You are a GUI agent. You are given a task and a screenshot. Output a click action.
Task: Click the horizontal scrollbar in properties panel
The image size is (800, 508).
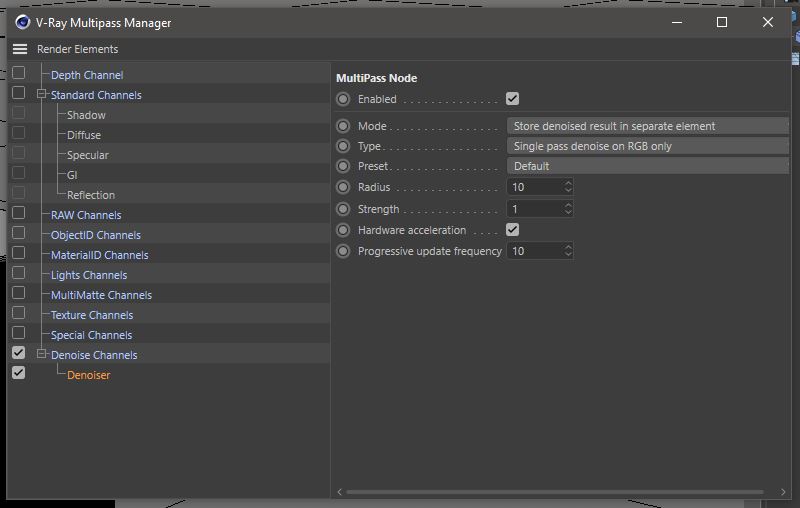pos(555,492)
